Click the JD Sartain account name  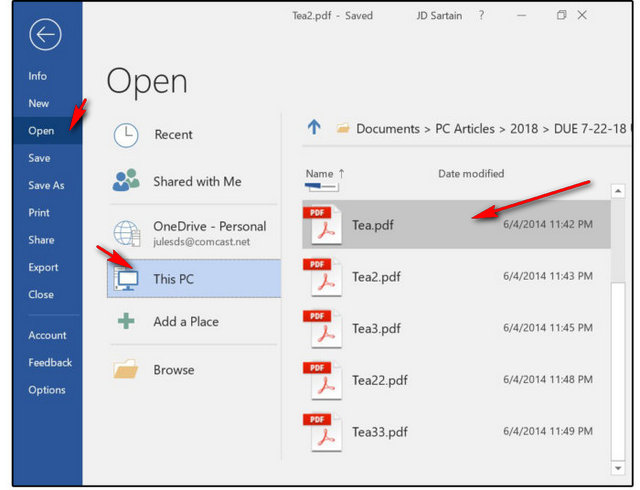point(439,16)
